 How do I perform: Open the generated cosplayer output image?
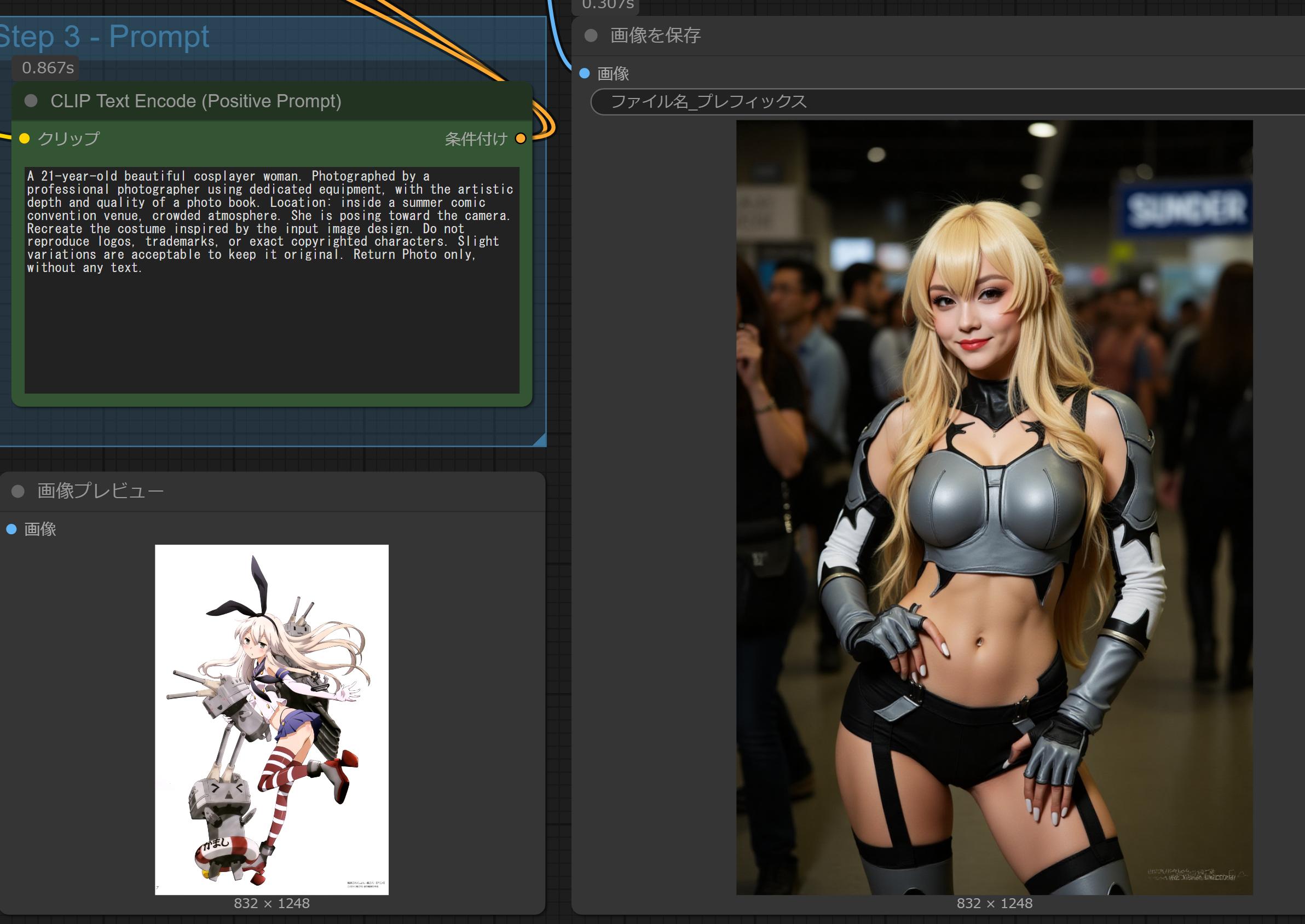(x=994, y=506)
